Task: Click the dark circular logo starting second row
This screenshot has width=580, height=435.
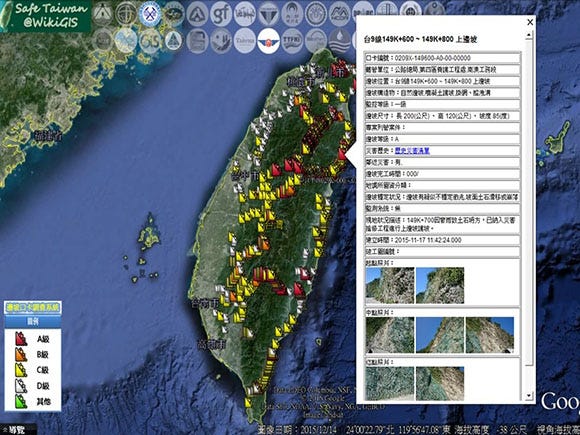Action: tap(102, 40)
